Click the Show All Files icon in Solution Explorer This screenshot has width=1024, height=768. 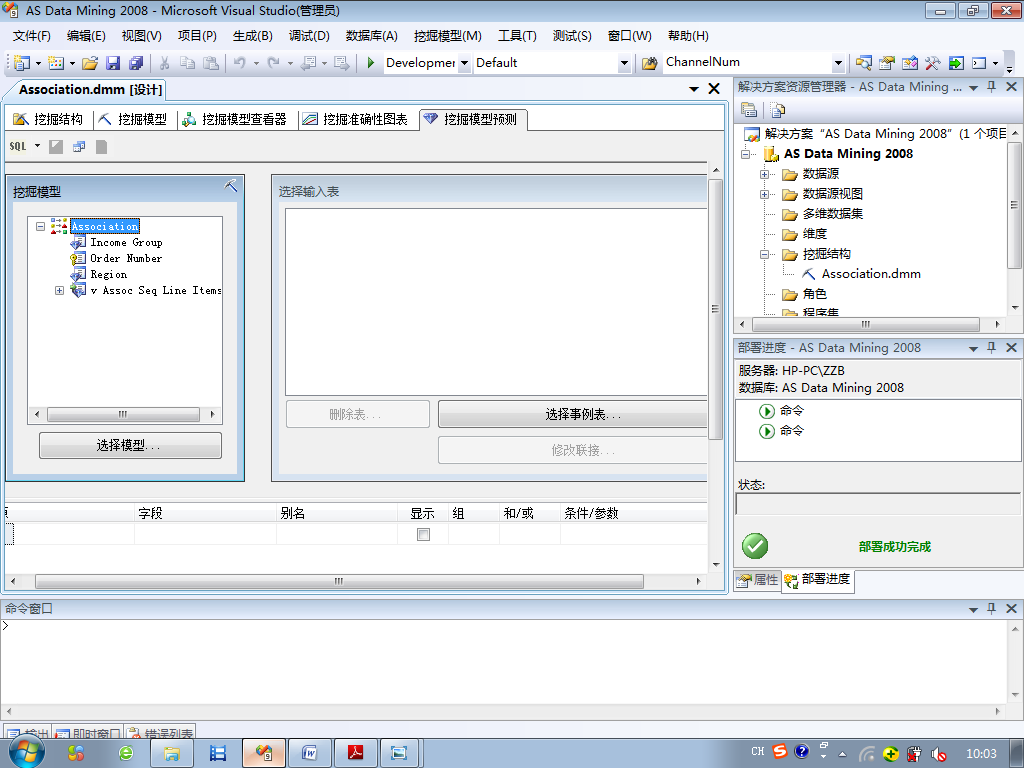click(x=777, y=110)
